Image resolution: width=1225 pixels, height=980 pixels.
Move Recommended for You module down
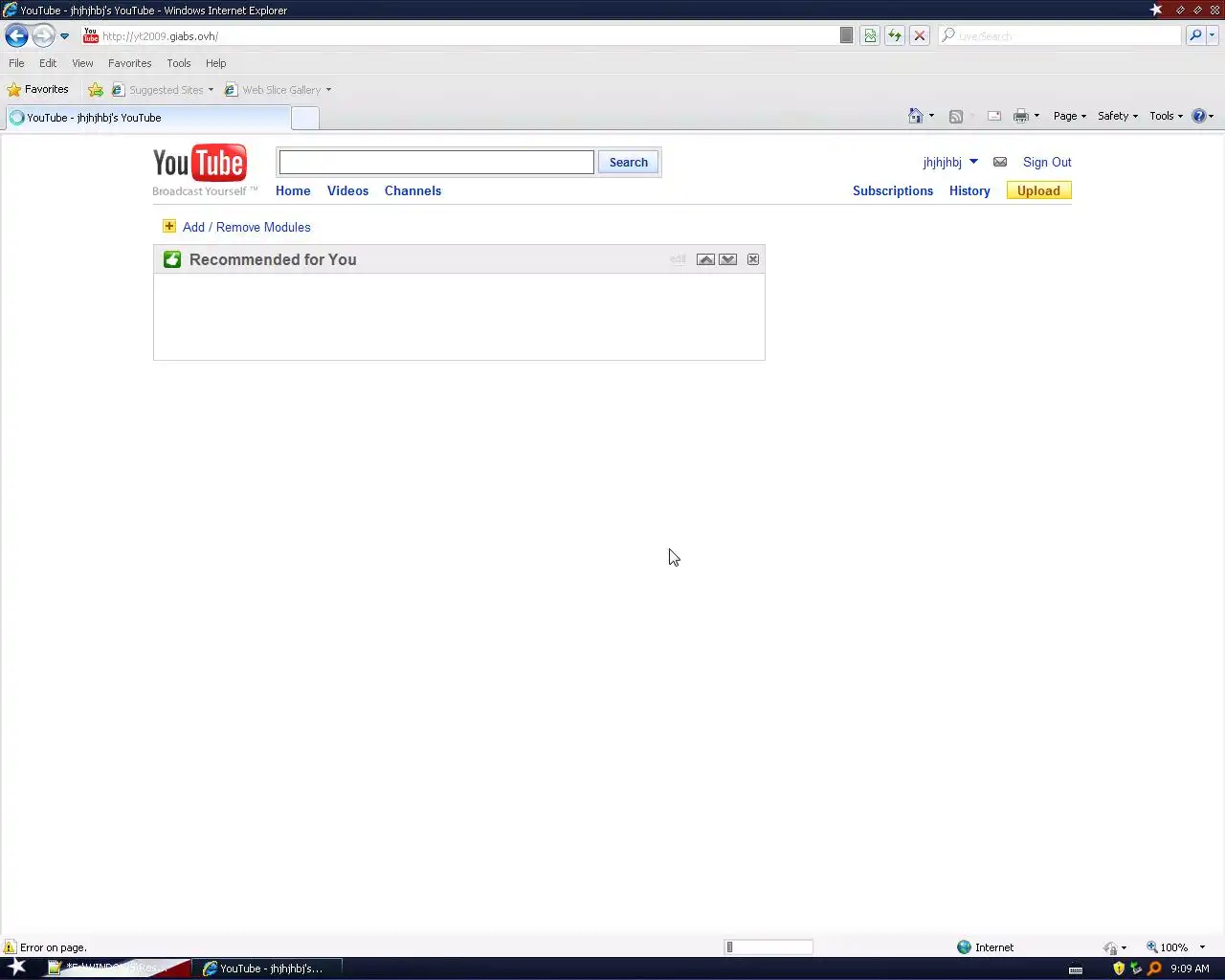[728, 259]
